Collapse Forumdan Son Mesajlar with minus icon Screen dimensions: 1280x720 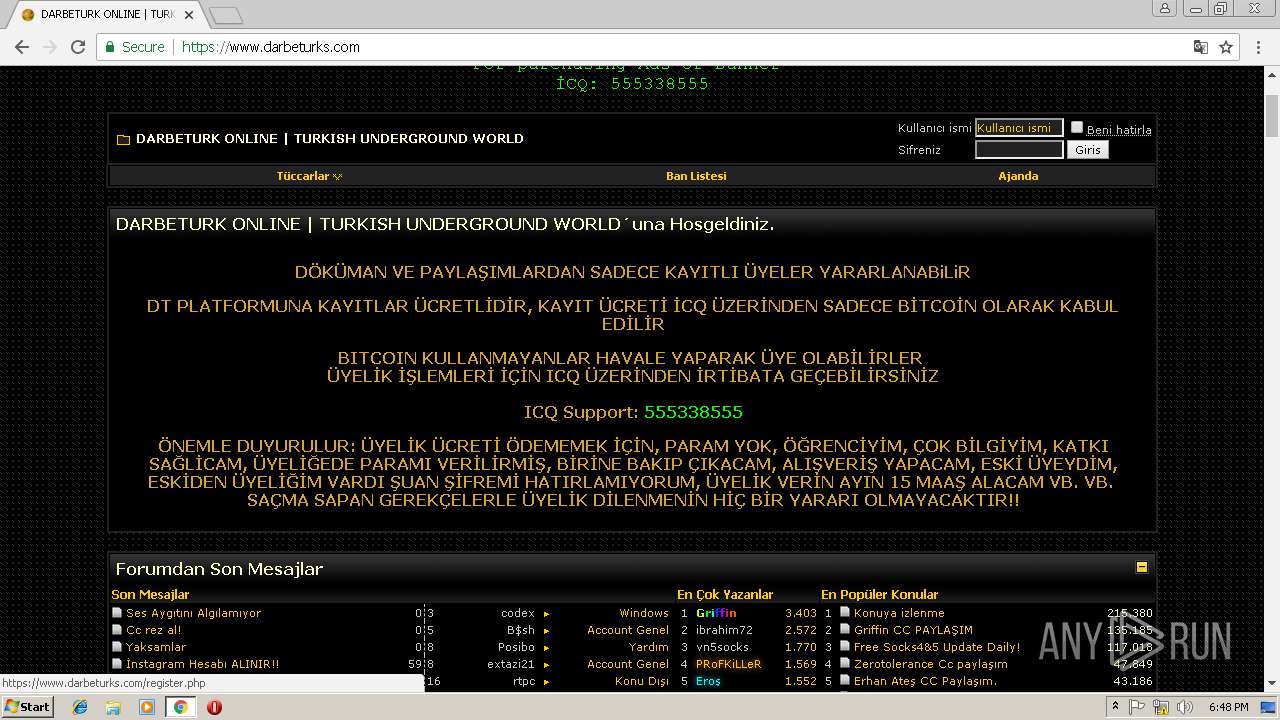[1142, 567]
